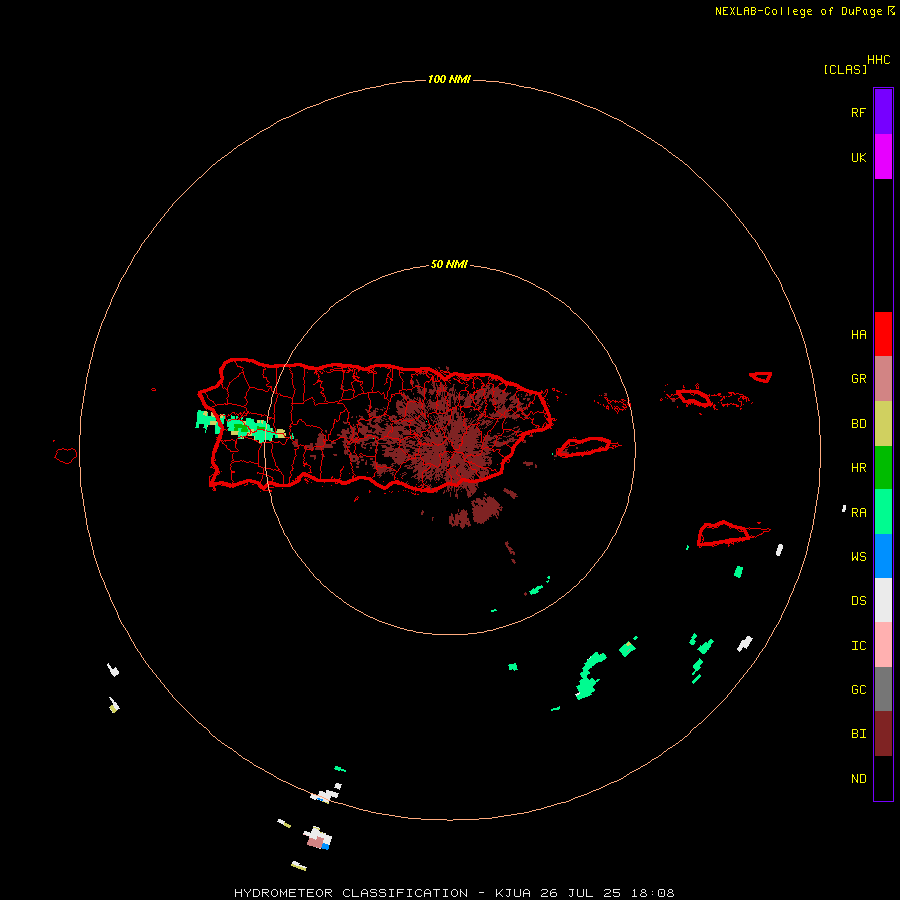This screenshot has width=900, height=900.
Task: Select the GC gray legend swatch
Action: [x=883, y=689]
